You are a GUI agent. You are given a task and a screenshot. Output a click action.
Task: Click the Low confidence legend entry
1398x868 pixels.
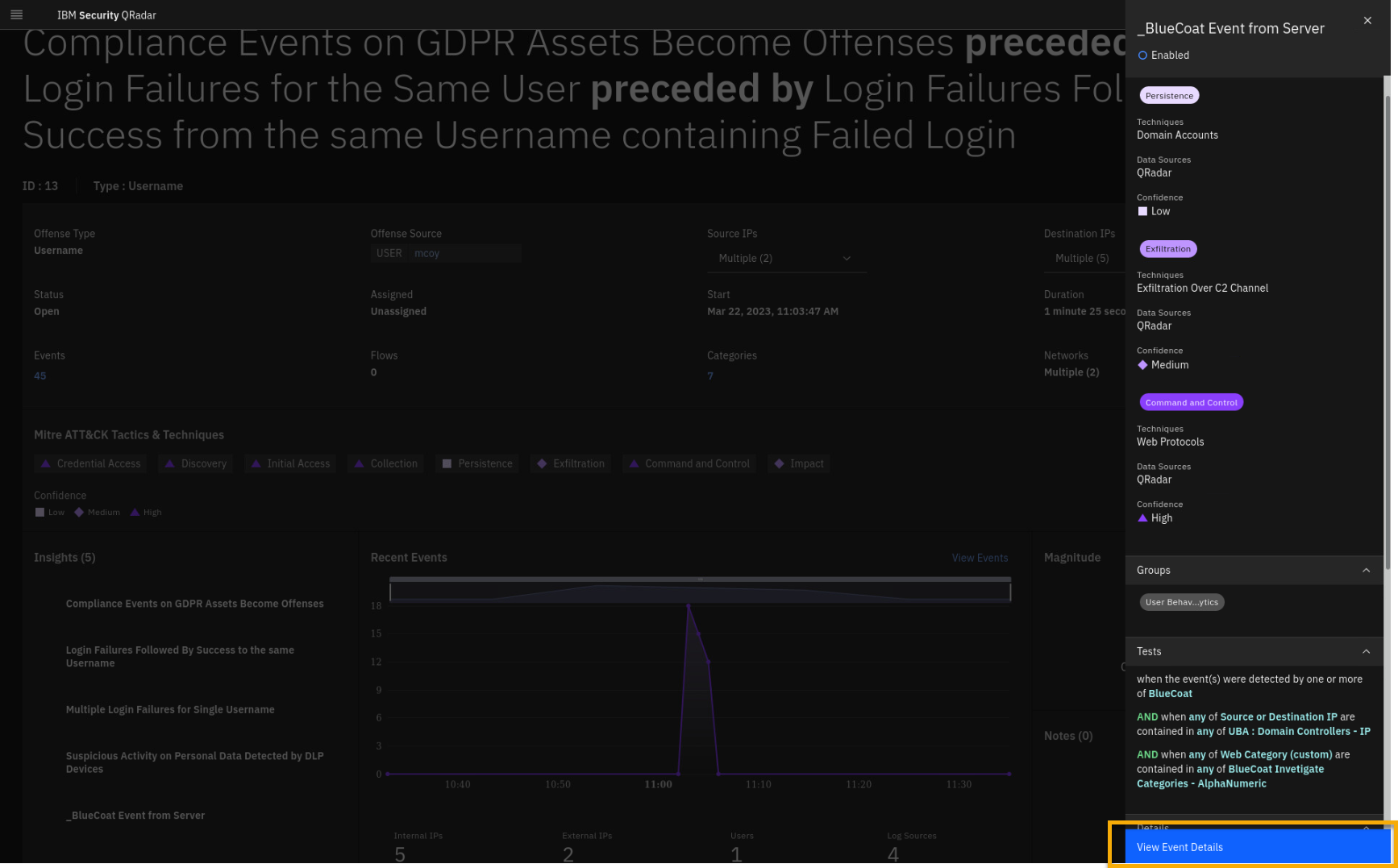tap(49, 512)
